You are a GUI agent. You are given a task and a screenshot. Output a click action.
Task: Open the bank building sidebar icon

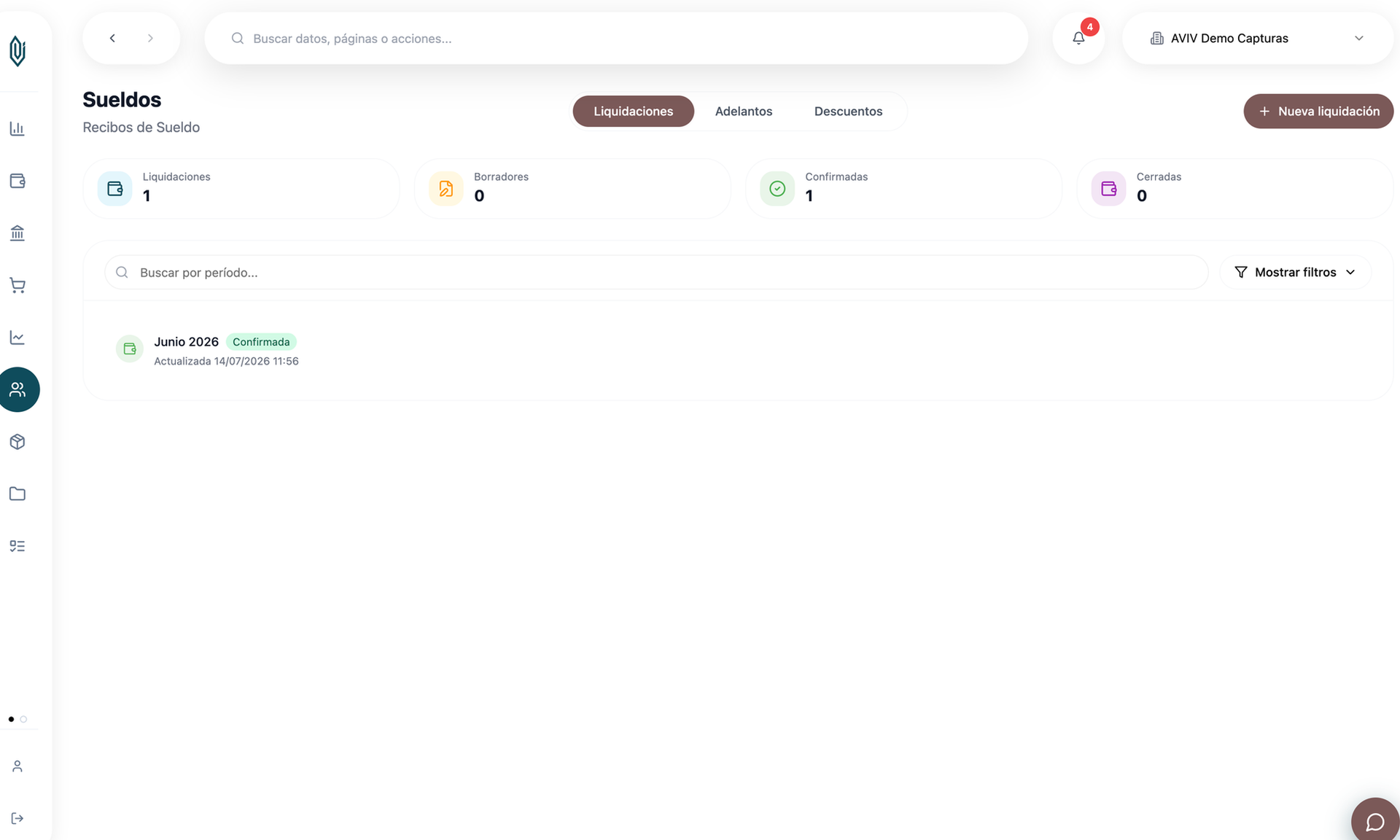(17, 233)
